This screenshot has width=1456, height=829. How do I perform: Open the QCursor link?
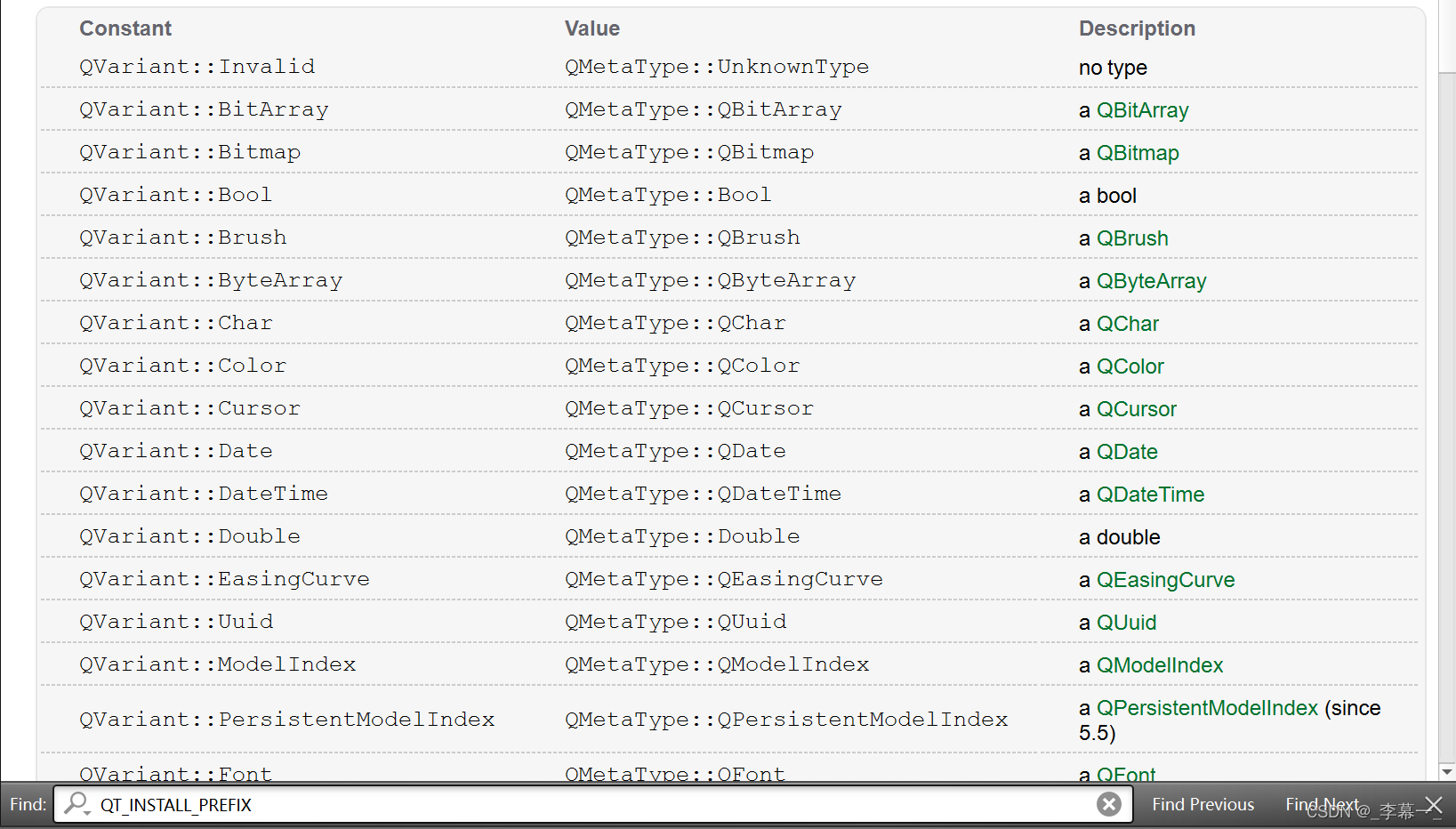1136,409
